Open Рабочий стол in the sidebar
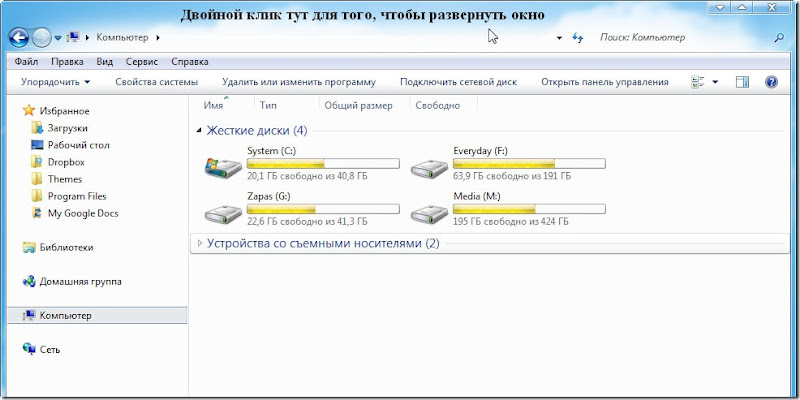800x400 pixels. [x=79, y=145]
